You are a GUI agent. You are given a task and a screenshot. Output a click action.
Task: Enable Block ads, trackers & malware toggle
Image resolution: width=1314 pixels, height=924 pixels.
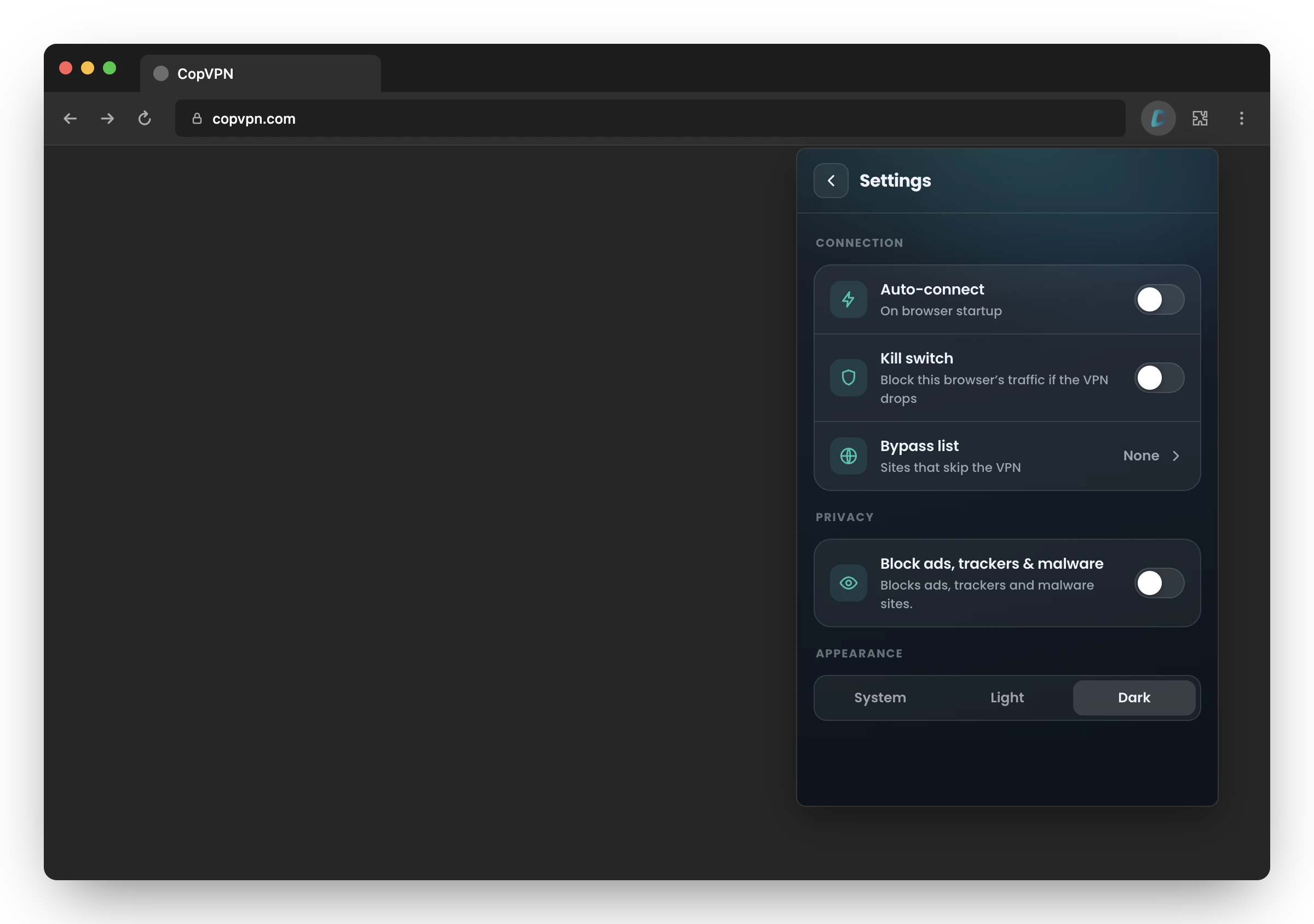point(1159,583)
